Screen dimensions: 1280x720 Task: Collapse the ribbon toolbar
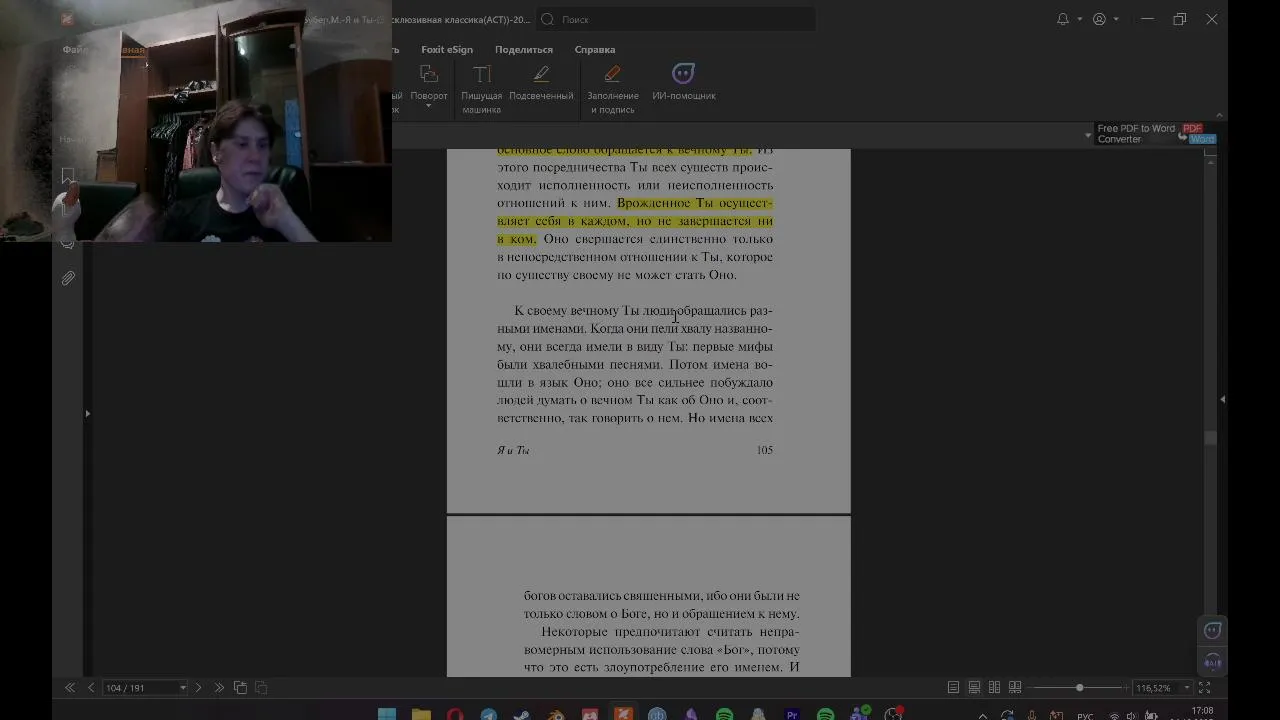(x=1219, y=115)
